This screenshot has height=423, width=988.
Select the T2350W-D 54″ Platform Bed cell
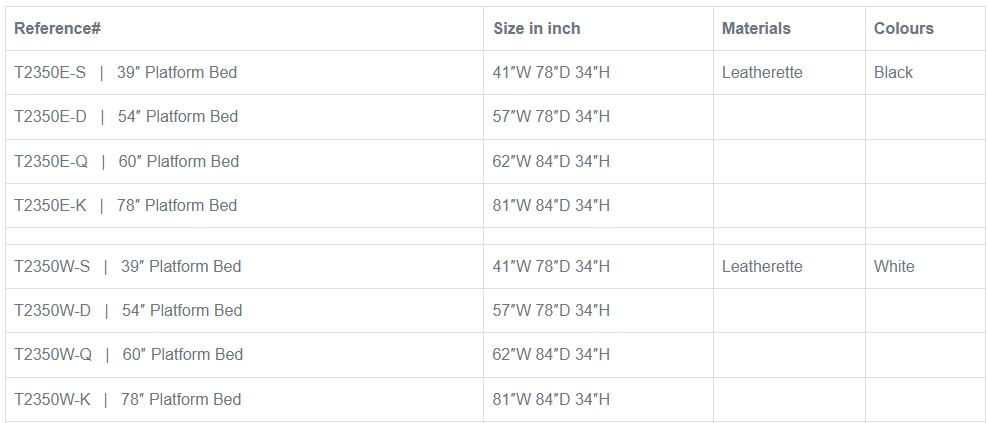point(128,310)
